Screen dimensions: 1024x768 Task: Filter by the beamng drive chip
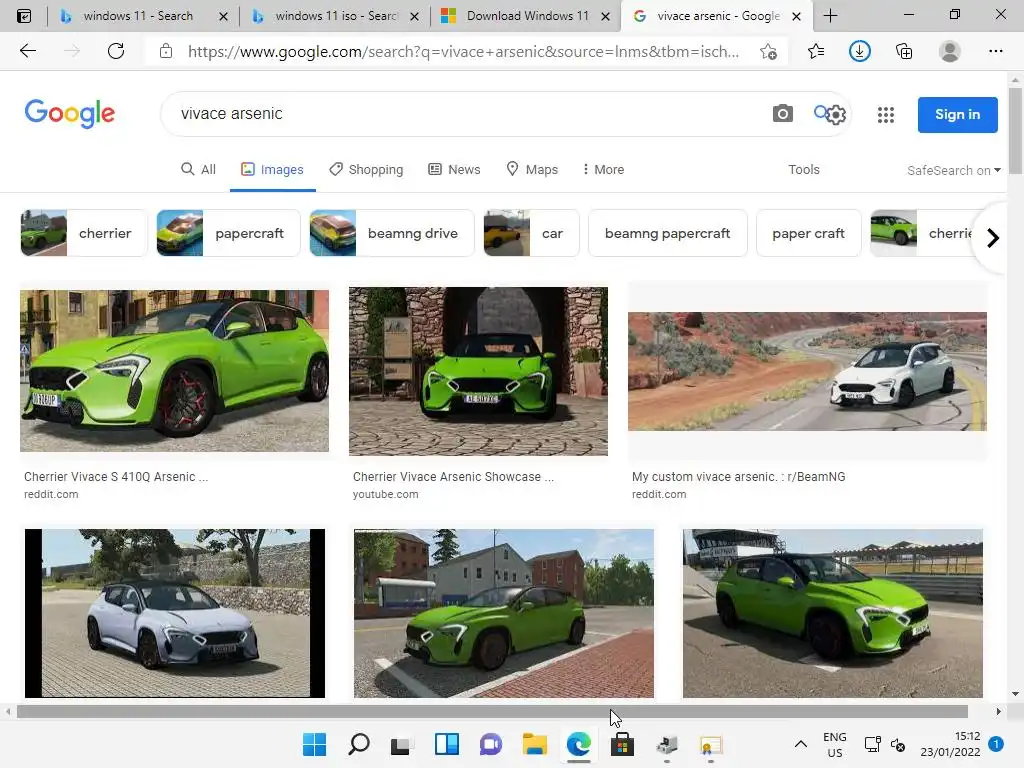[x=392, y=233]
